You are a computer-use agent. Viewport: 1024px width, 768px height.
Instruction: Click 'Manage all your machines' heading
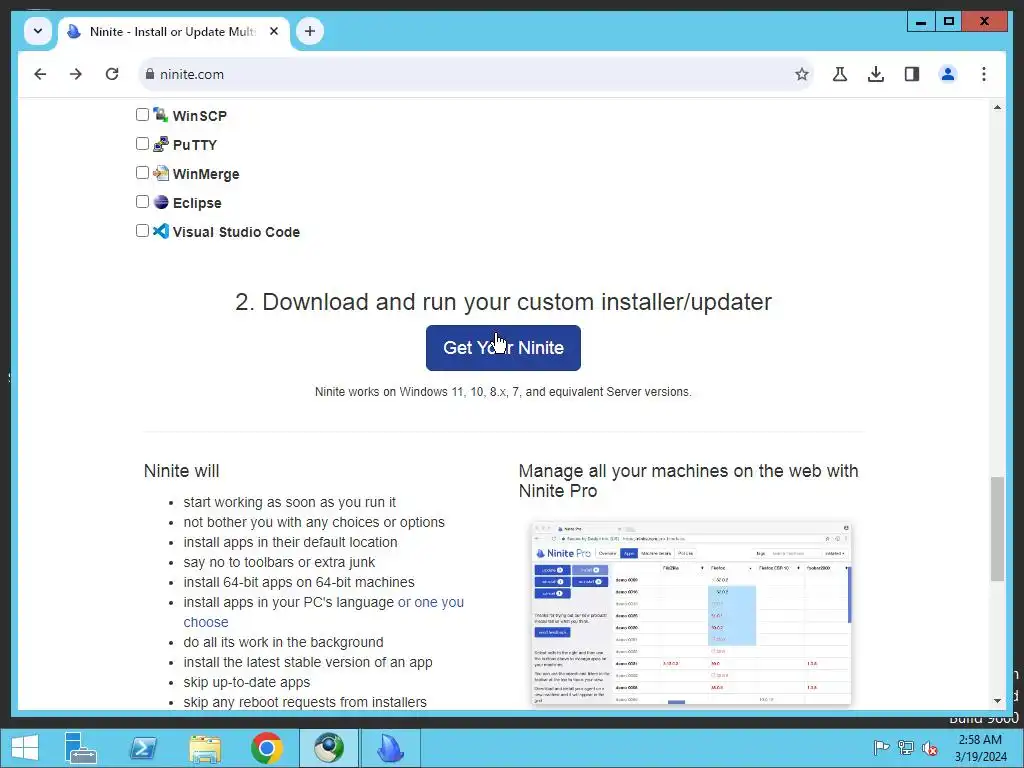pyautogui.click(x=688, y=481)
